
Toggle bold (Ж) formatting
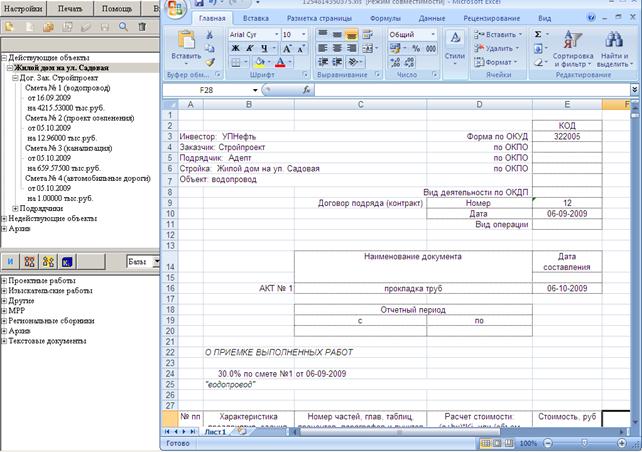(x=235, y=49)
